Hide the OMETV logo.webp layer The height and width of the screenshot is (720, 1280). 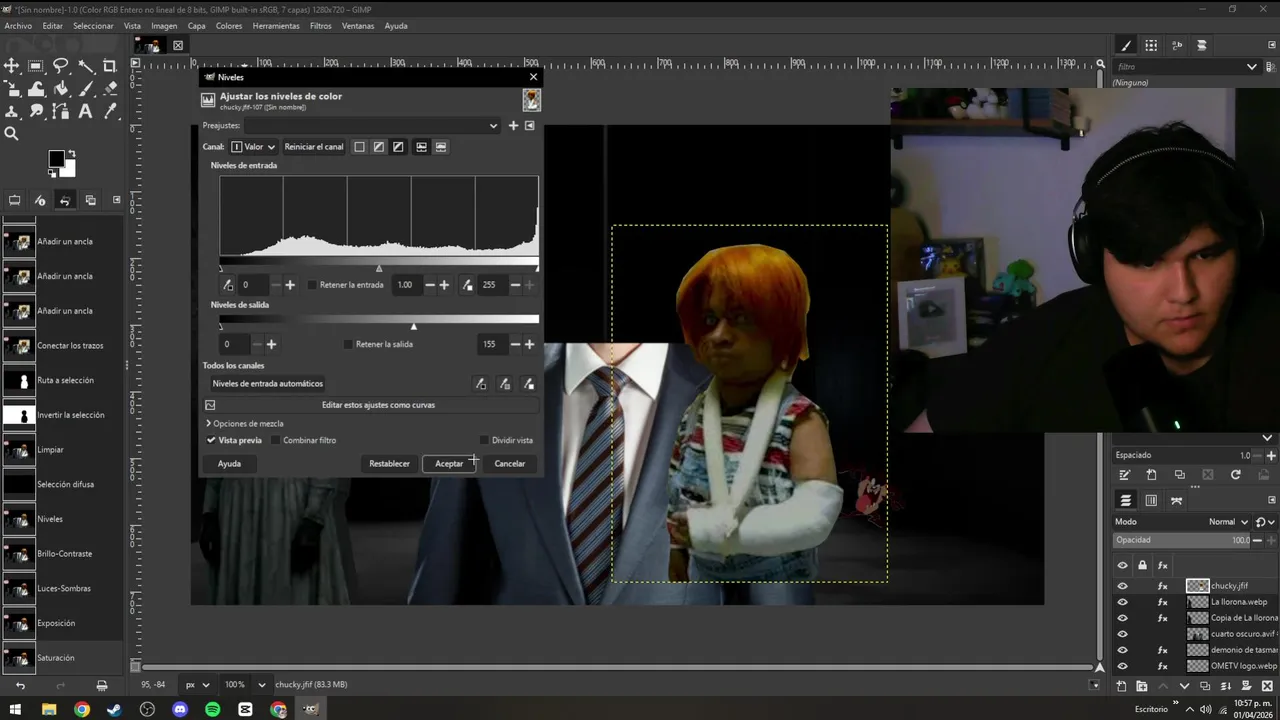(x=1122, y=666)
